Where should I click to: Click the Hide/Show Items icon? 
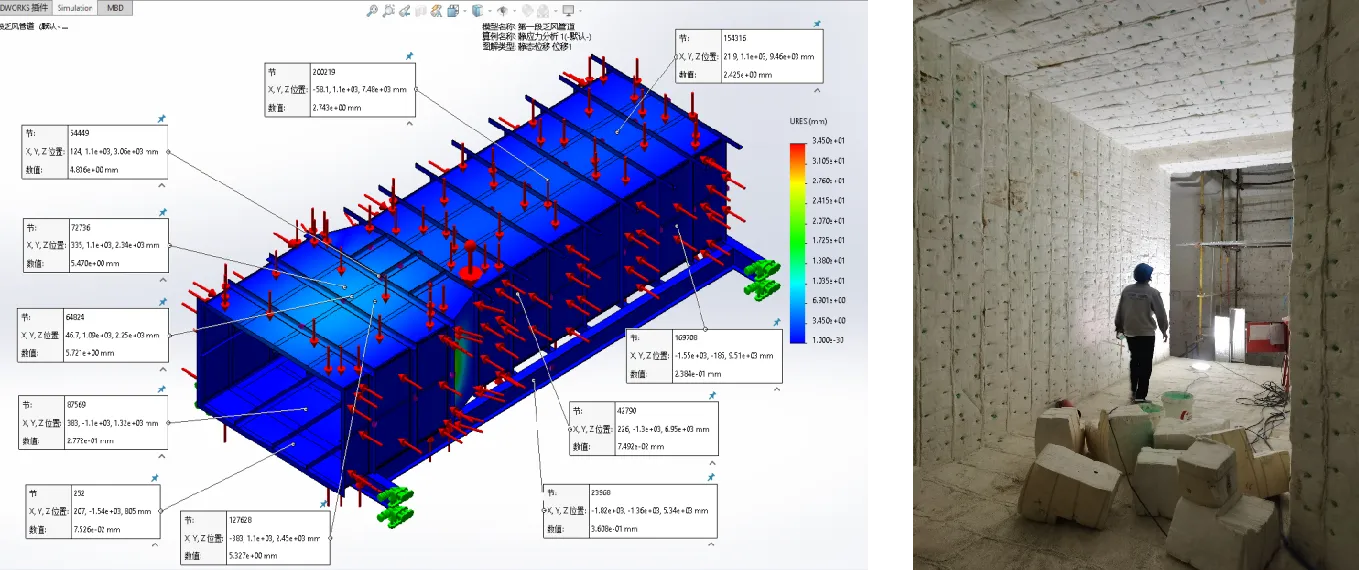[502, 10]
